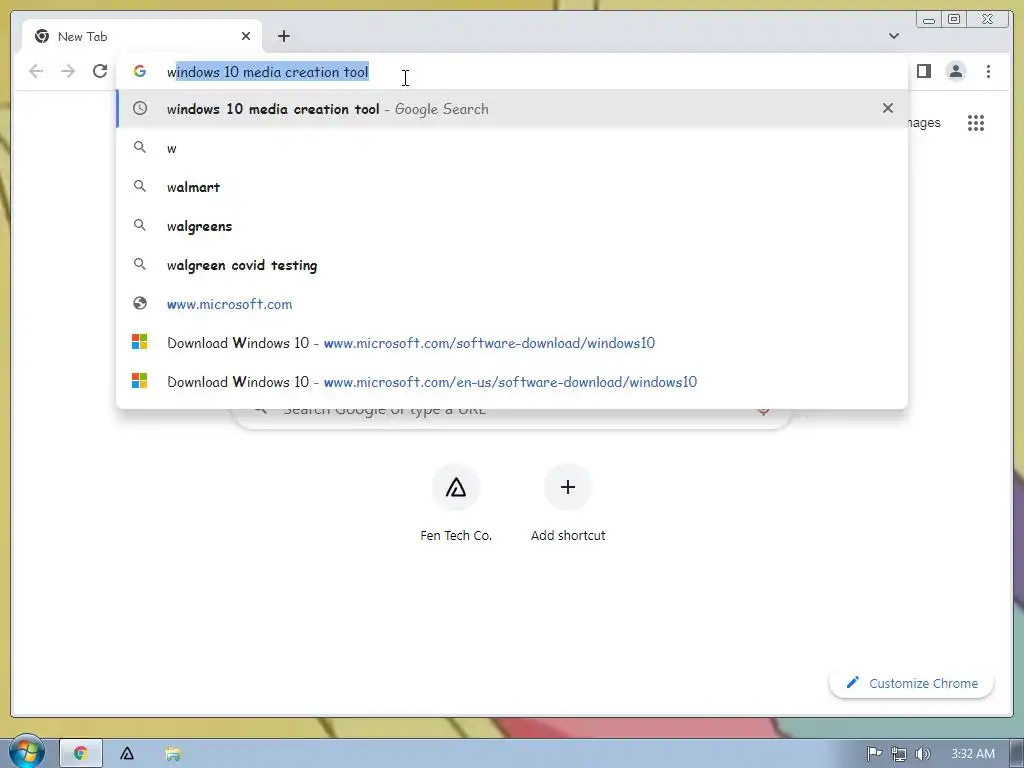
Task: Select windows 10 media creation tool Google Search suggestion
Action: pyautogui.click(x=512, y=109)
